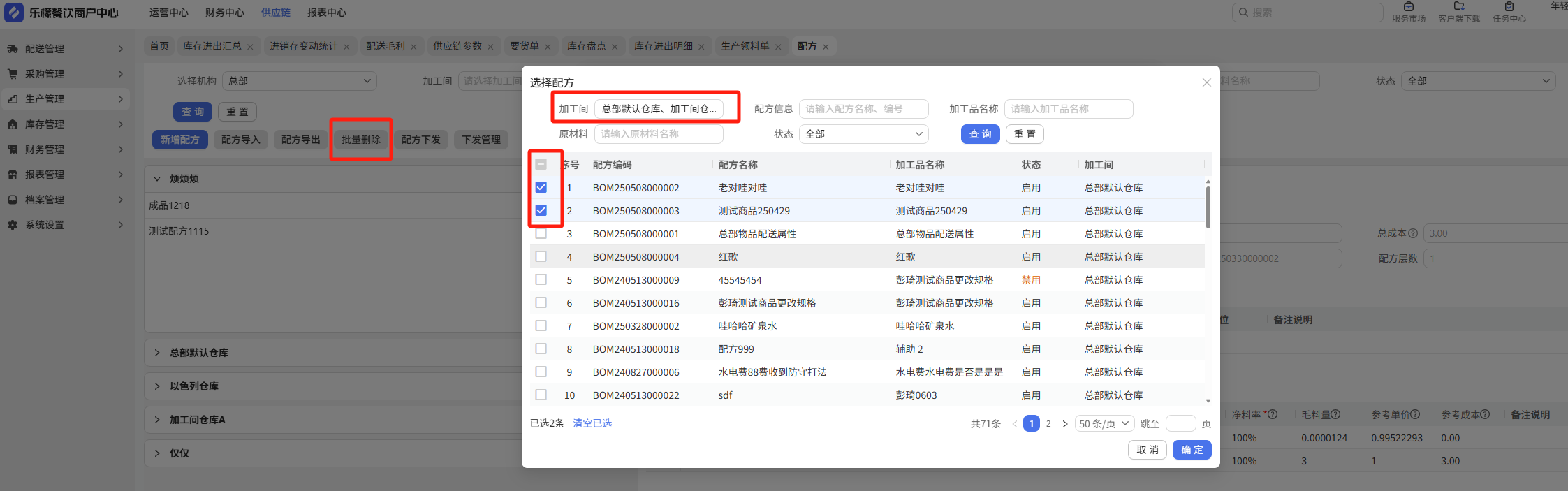The width and height of the screenshot is (1568, 491).
Task: Switch to 财务中心 top menu
Action: click(x=225, y=13)
